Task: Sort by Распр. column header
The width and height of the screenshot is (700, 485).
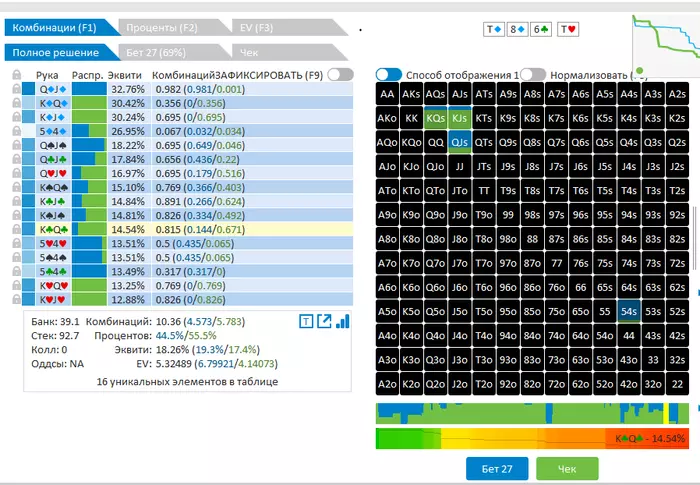Action: (x=88, y=75)
